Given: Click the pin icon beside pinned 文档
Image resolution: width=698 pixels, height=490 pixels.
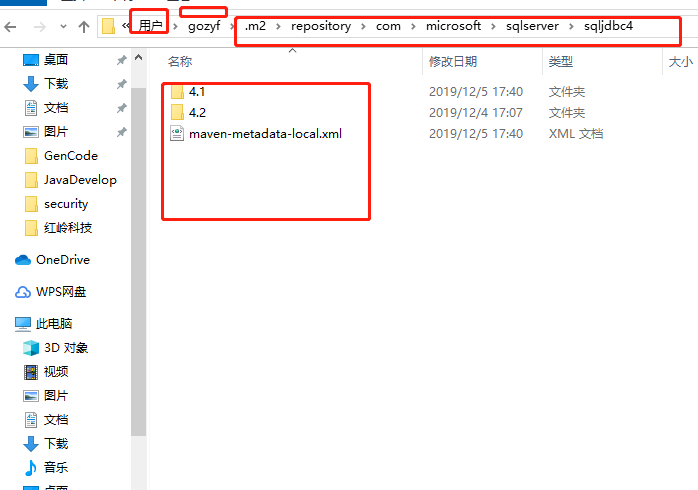Looking at the screenshot, I should click(x=122, y=108).
